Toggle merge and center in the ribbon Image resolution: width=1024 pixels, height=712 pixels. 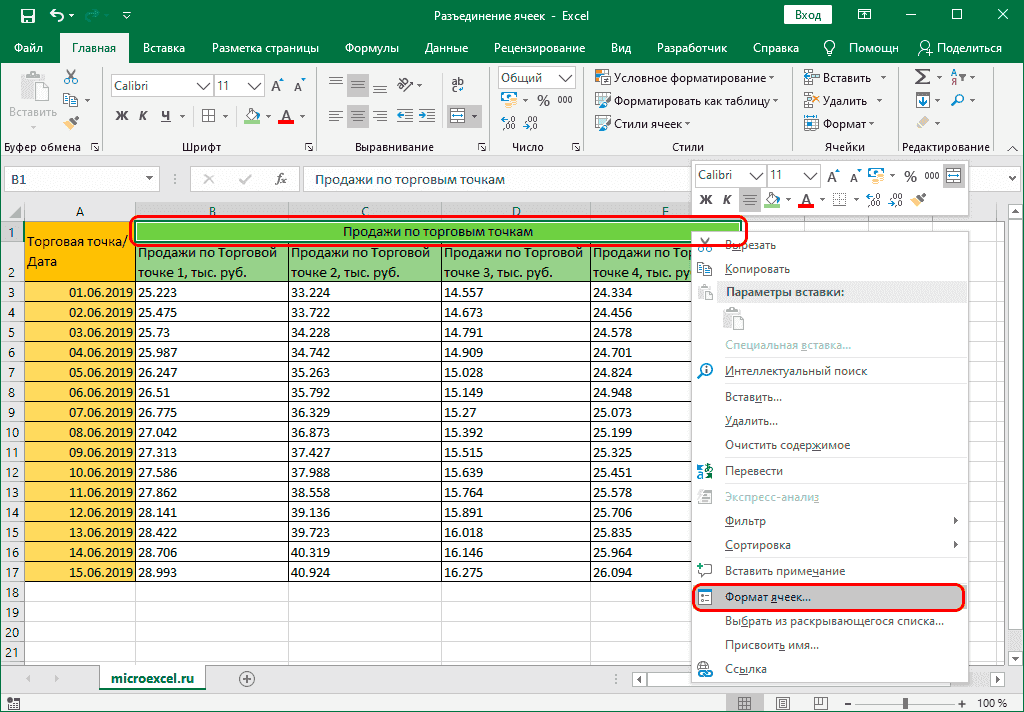pos(458,116)
